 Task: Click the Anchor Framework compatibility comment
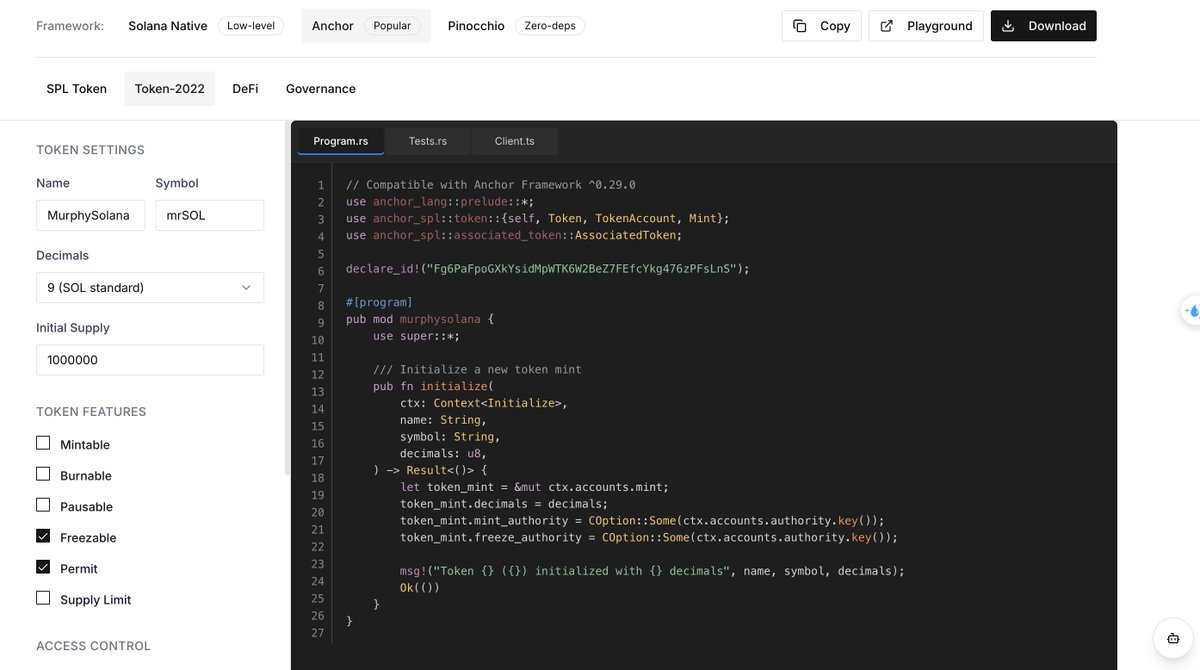[491, 185]
